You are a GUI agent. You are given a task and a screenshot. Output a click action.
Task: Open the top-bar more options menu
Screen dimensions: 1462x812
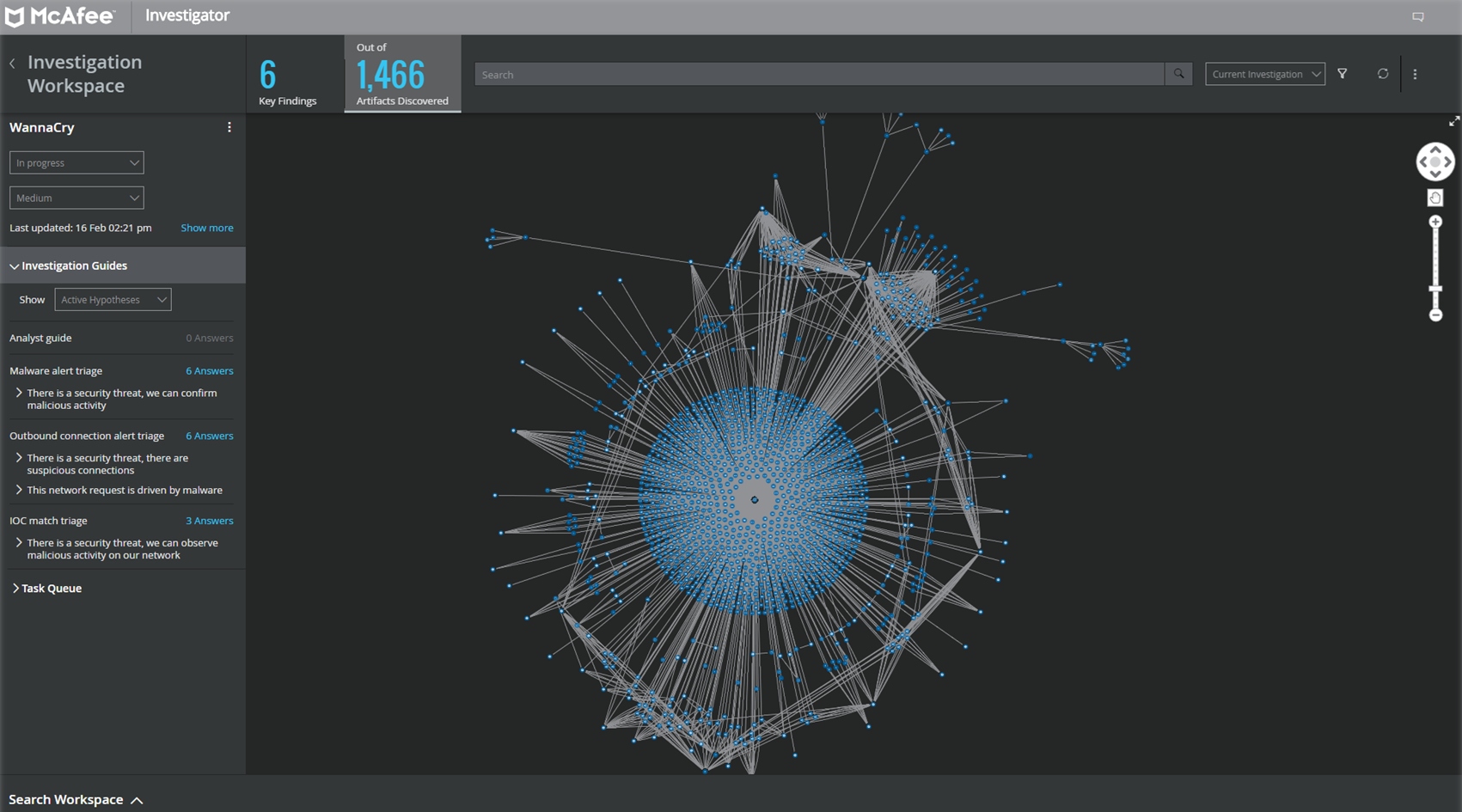(x=1415, y=74)
